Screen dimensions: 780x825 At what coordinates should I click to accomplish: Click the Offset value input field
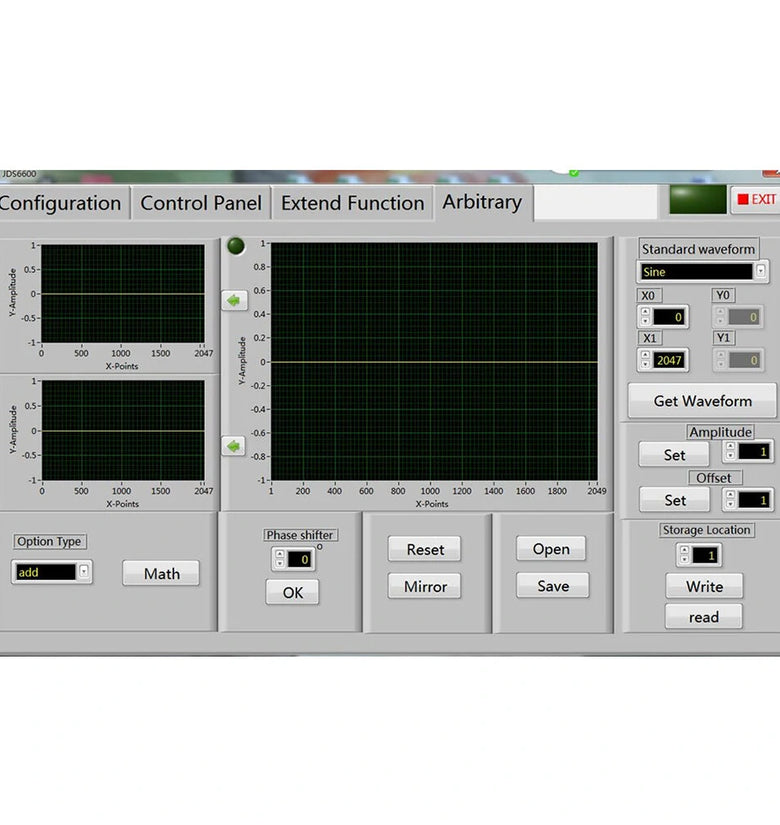click(x=755, y=499)
